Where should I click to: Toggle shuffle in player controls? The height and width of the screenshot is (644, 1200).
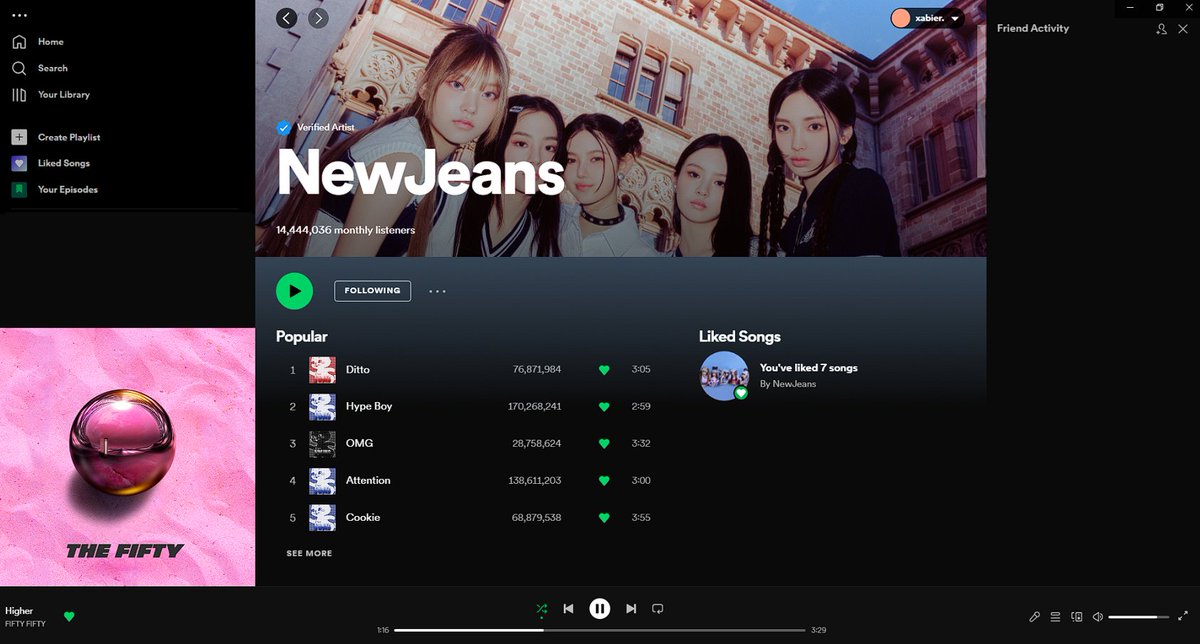pos(541,608)
